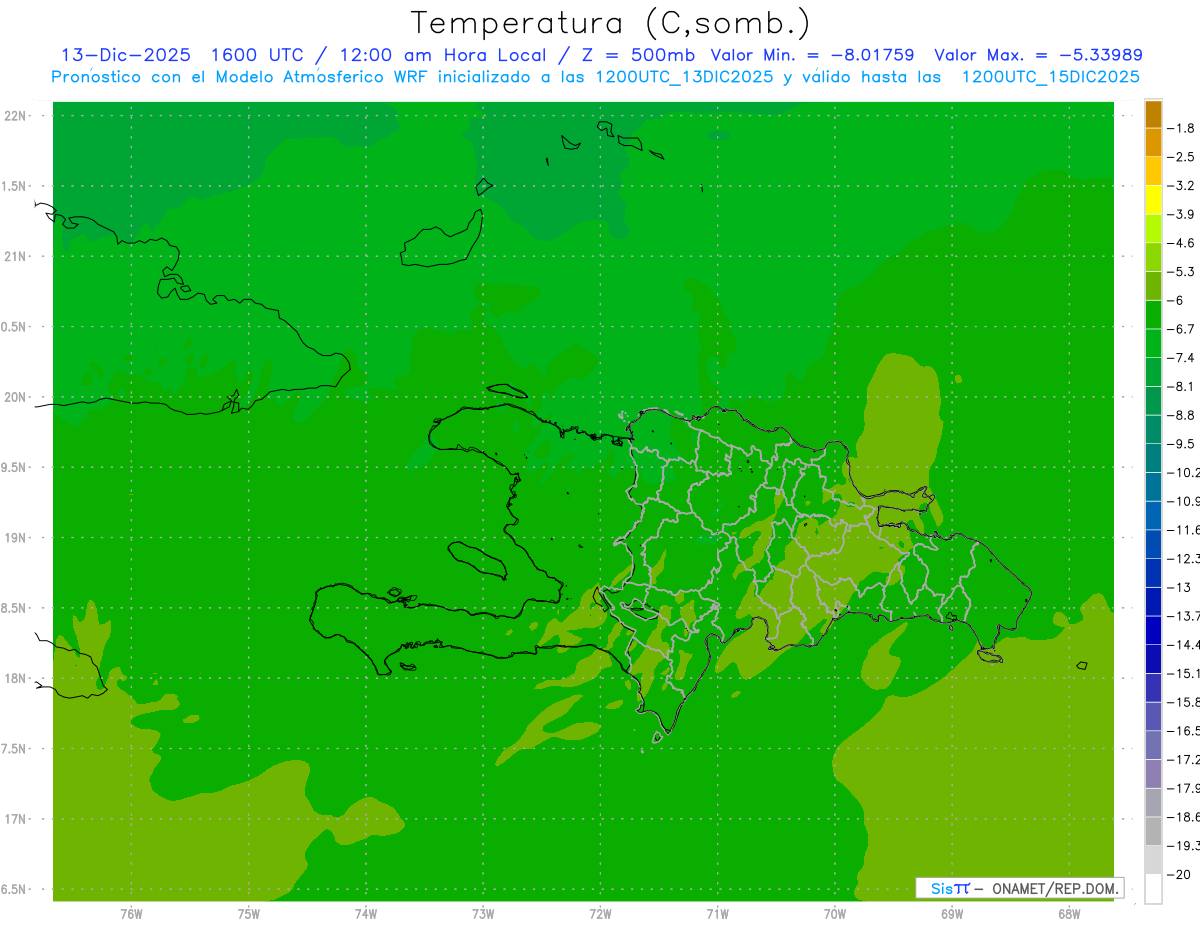This screenshot has height=927, width=1200.
Task: Select the '75W' longitude axis label
Action: coord(249,914)
